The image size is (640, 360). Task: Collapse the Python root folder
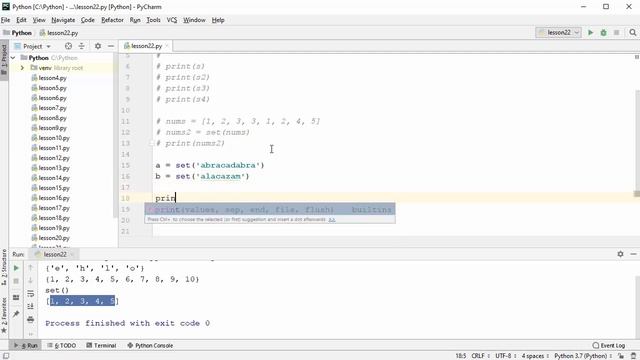point(13,58)
